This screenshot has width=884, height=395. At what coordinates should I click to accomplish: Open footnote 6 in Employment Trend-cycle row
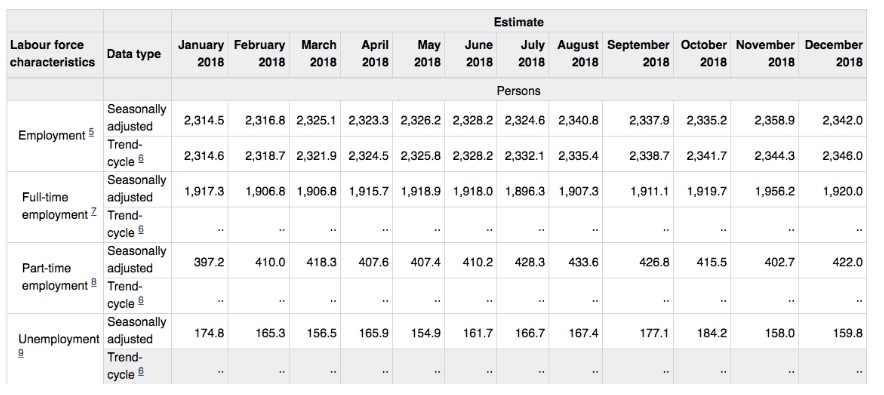[140, 159]
